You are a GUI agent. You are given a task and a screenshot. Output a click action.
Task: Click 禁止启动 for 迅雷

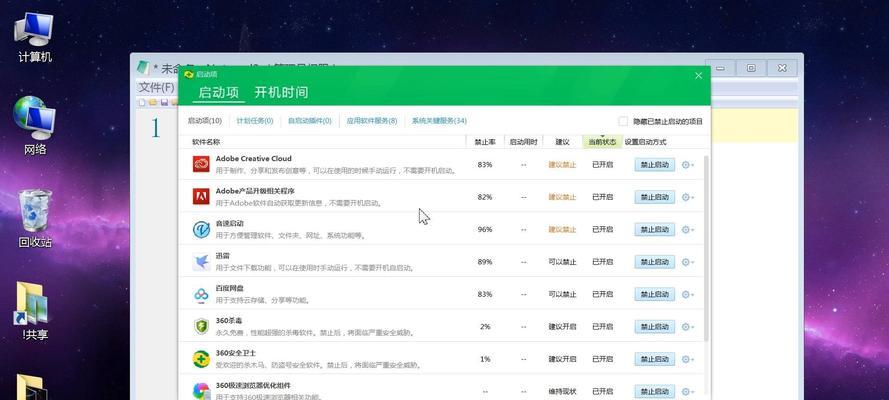pos(655,262)
